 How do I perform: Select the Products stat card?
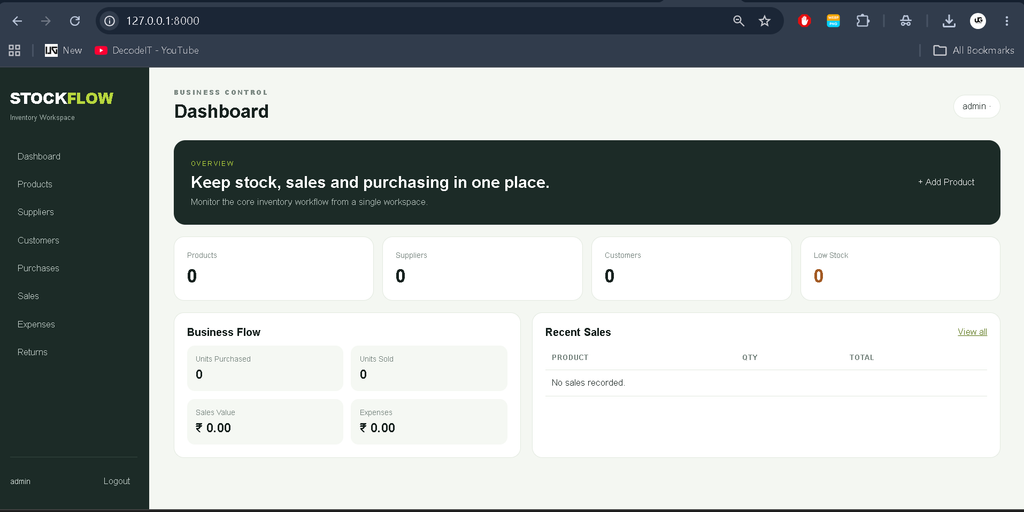pos(274,268)
